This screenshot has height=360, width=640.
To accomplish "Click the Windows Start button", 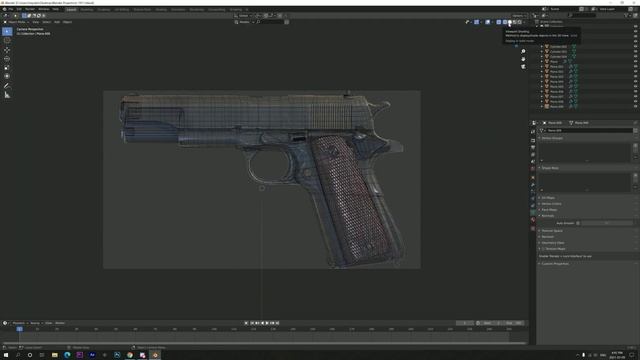I will 6,355.
